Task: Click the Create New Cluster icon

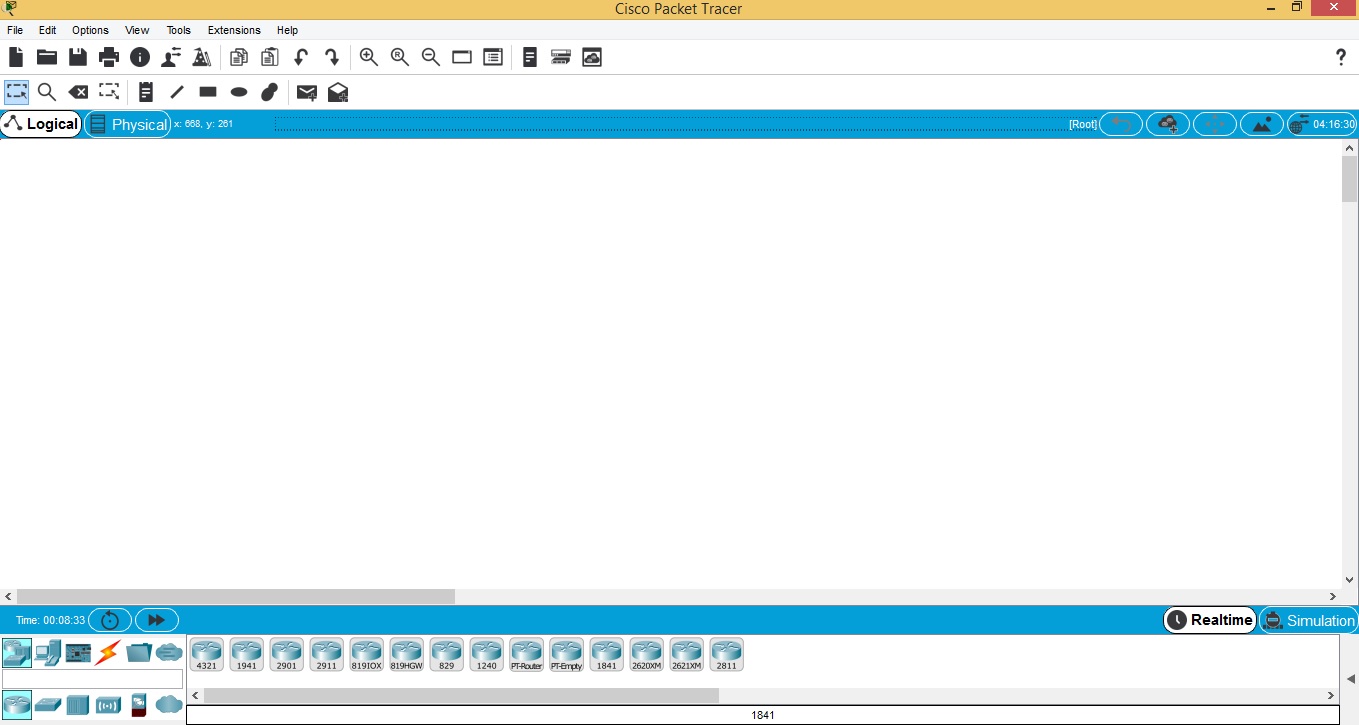Action: tap(1167, 124)
